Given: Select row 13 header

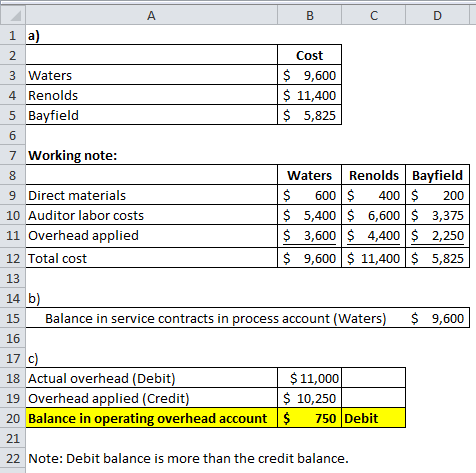Looking at the screenshot, I should pyautogui.click(x=13, y=278).
